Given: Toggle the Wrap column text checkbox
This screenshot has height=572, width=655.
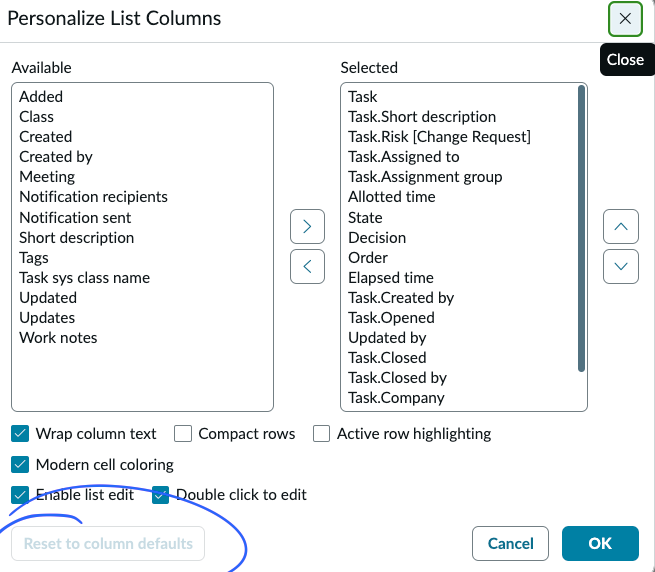Looking at the screenshot, I should (20, 434).
